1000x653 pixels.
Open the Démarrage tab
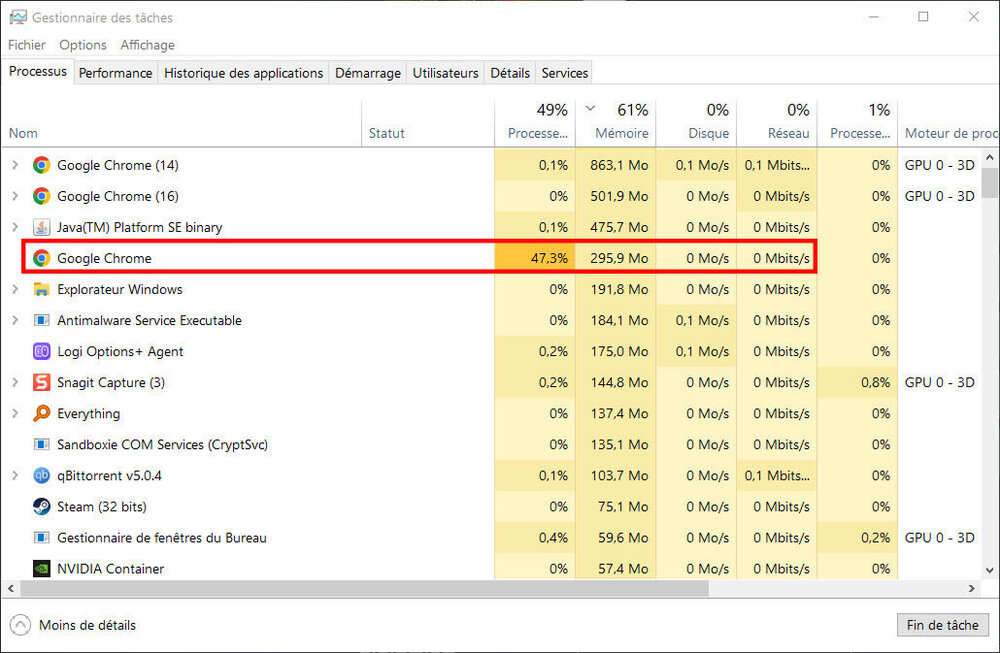[367, 73]
